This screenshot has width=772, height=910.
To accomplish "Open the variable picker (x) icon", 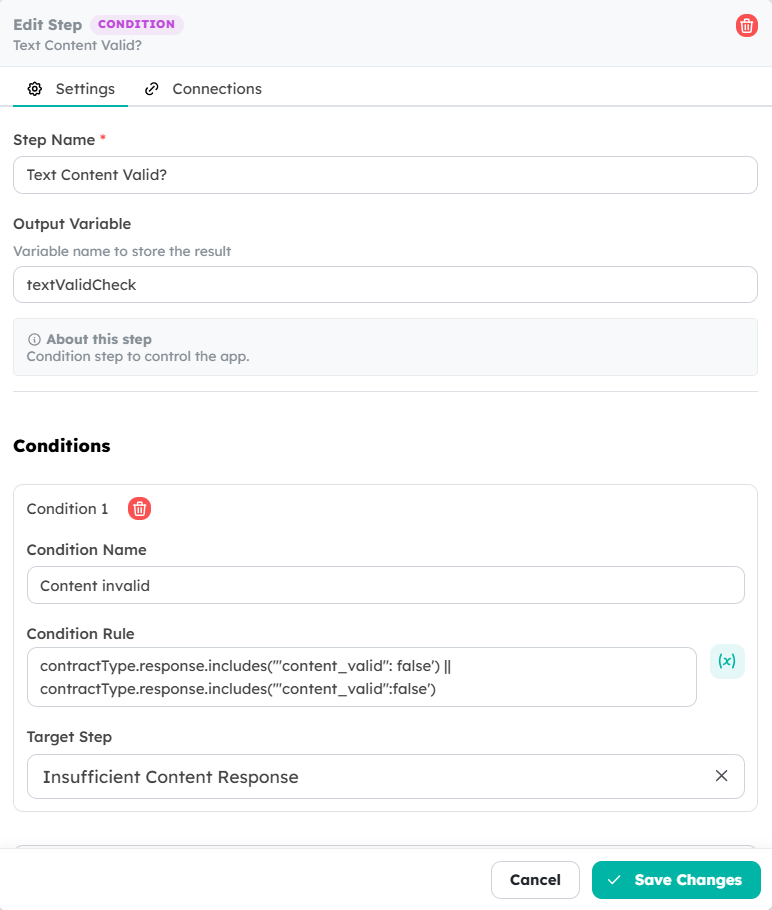I will [727, 661].
